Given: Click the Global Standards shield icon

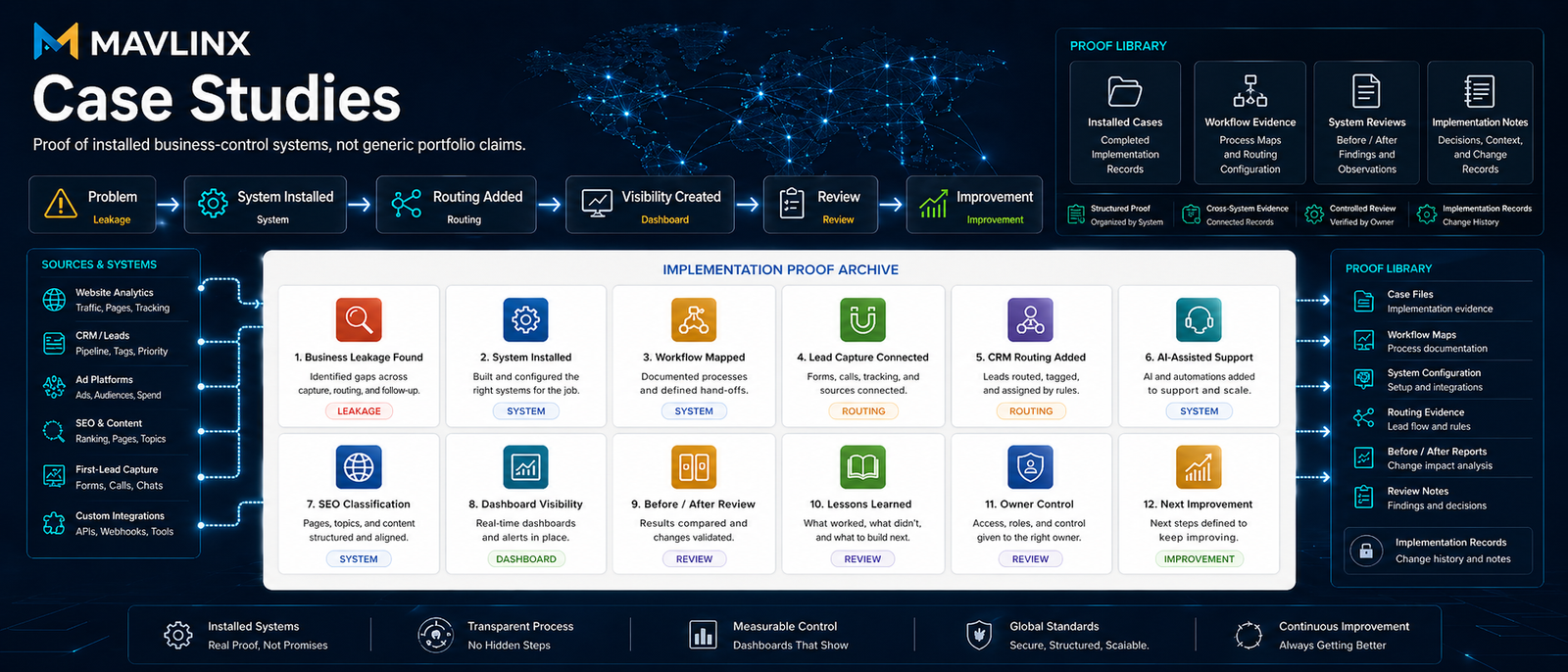Looking at the screenshot, I should click(x=978, y=635).
